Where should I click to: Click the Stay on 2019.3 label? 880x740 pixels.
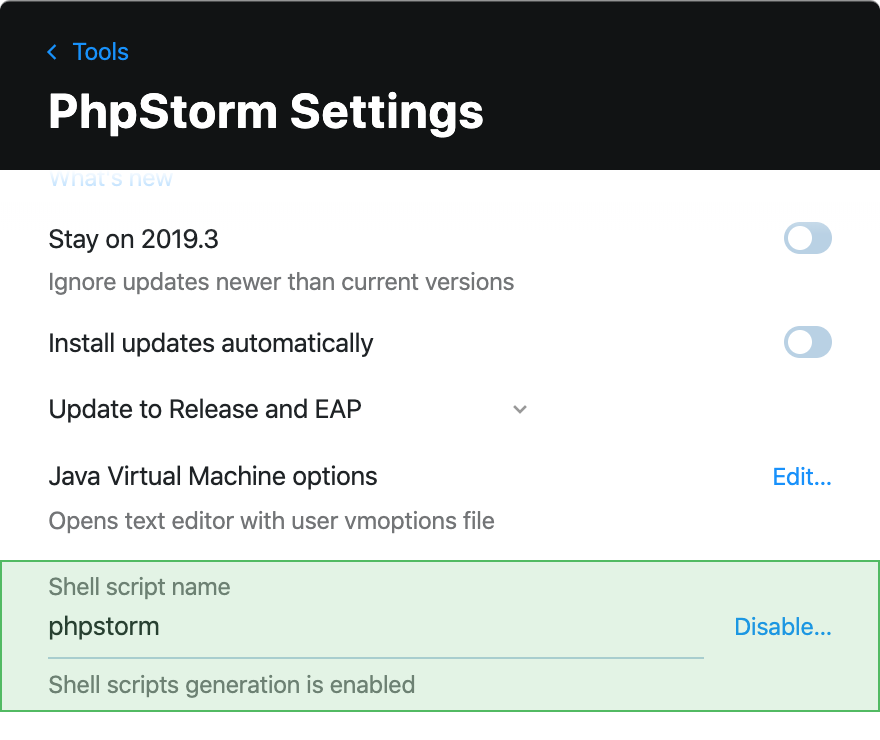(x=133, y=240)
